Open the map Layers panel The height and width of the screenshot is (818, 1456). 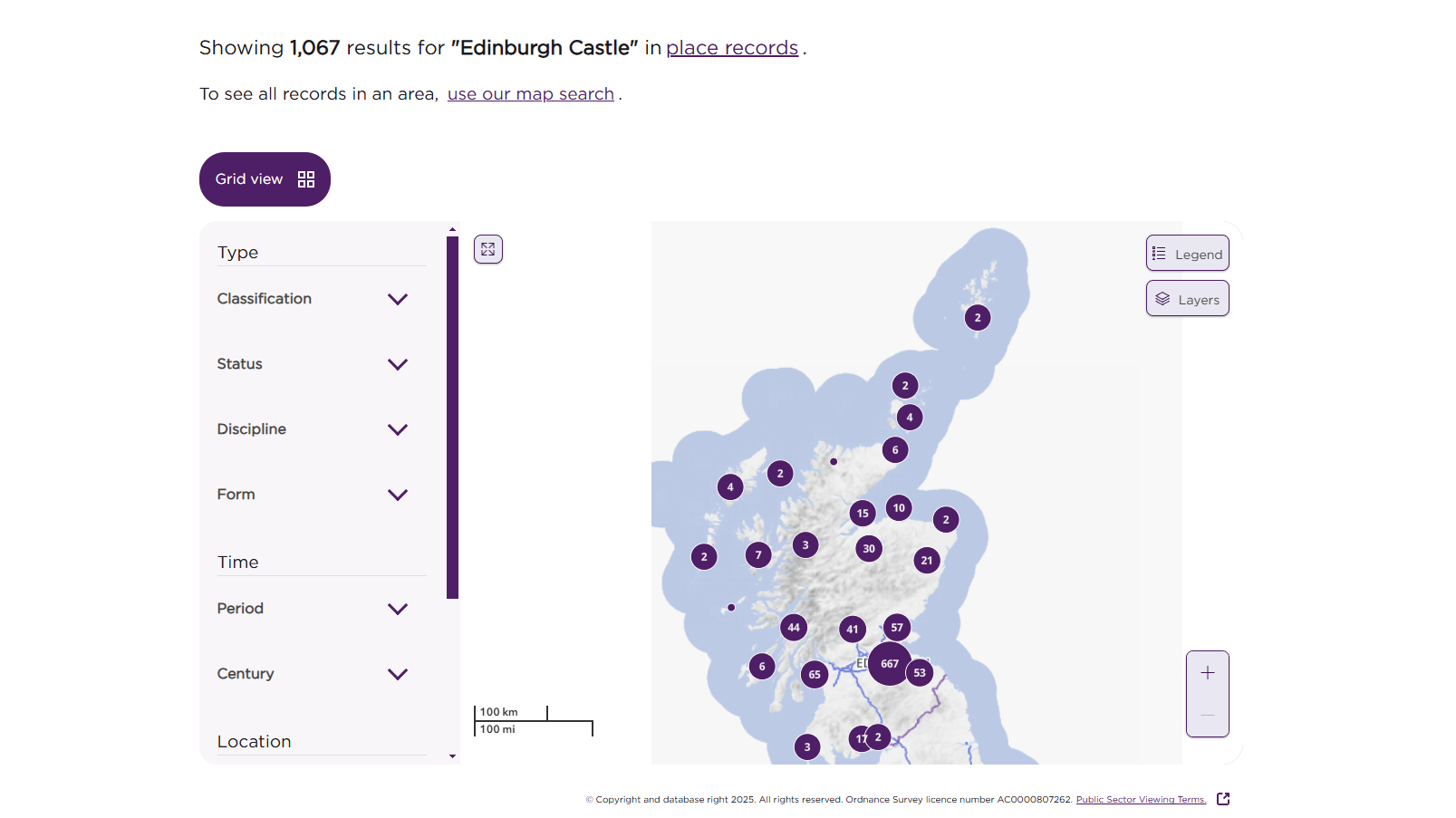point(1187,299)
